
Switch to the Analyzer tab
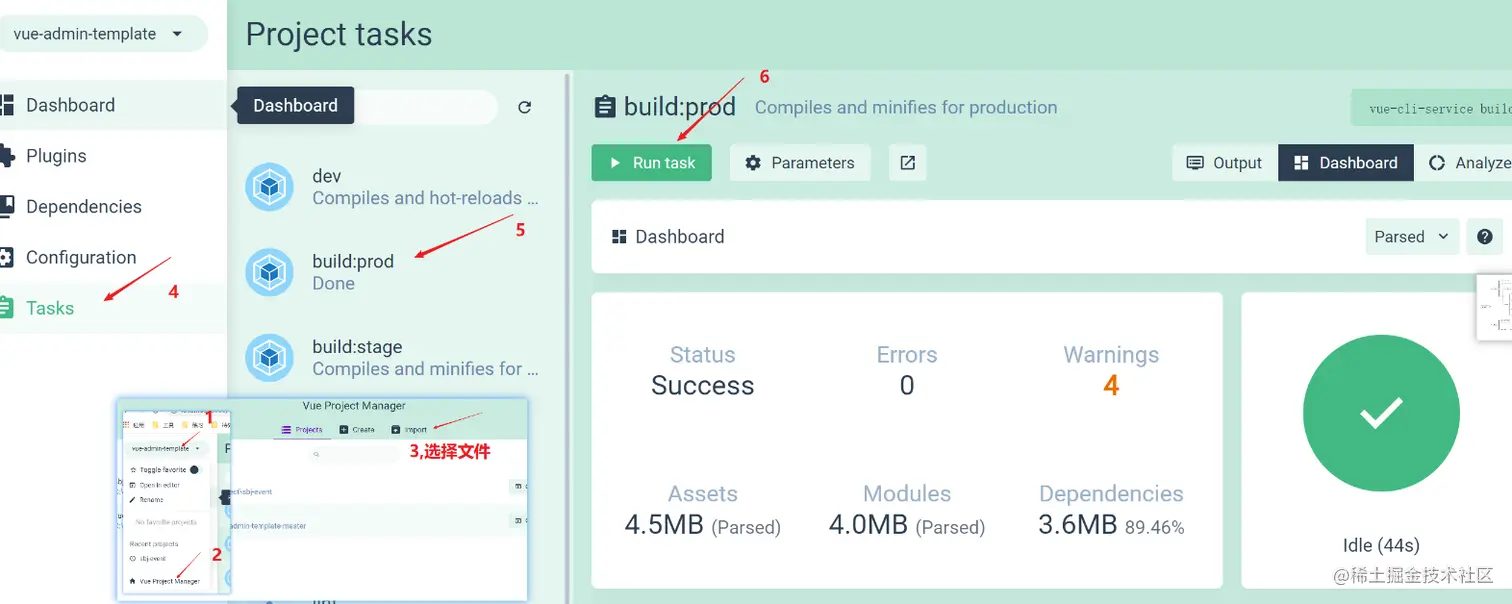(x=1465, y=163)
